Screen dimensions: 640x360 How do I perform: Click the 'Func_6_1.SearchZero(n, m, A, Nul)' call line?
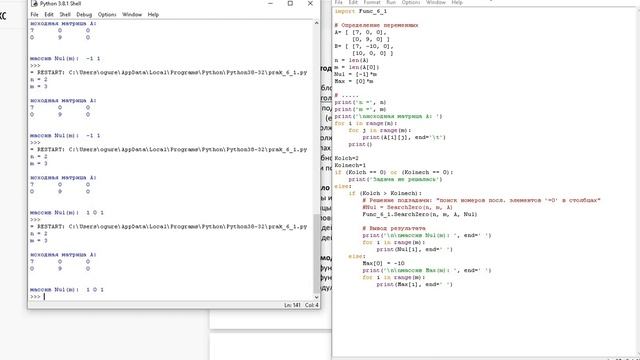(420, 214)
